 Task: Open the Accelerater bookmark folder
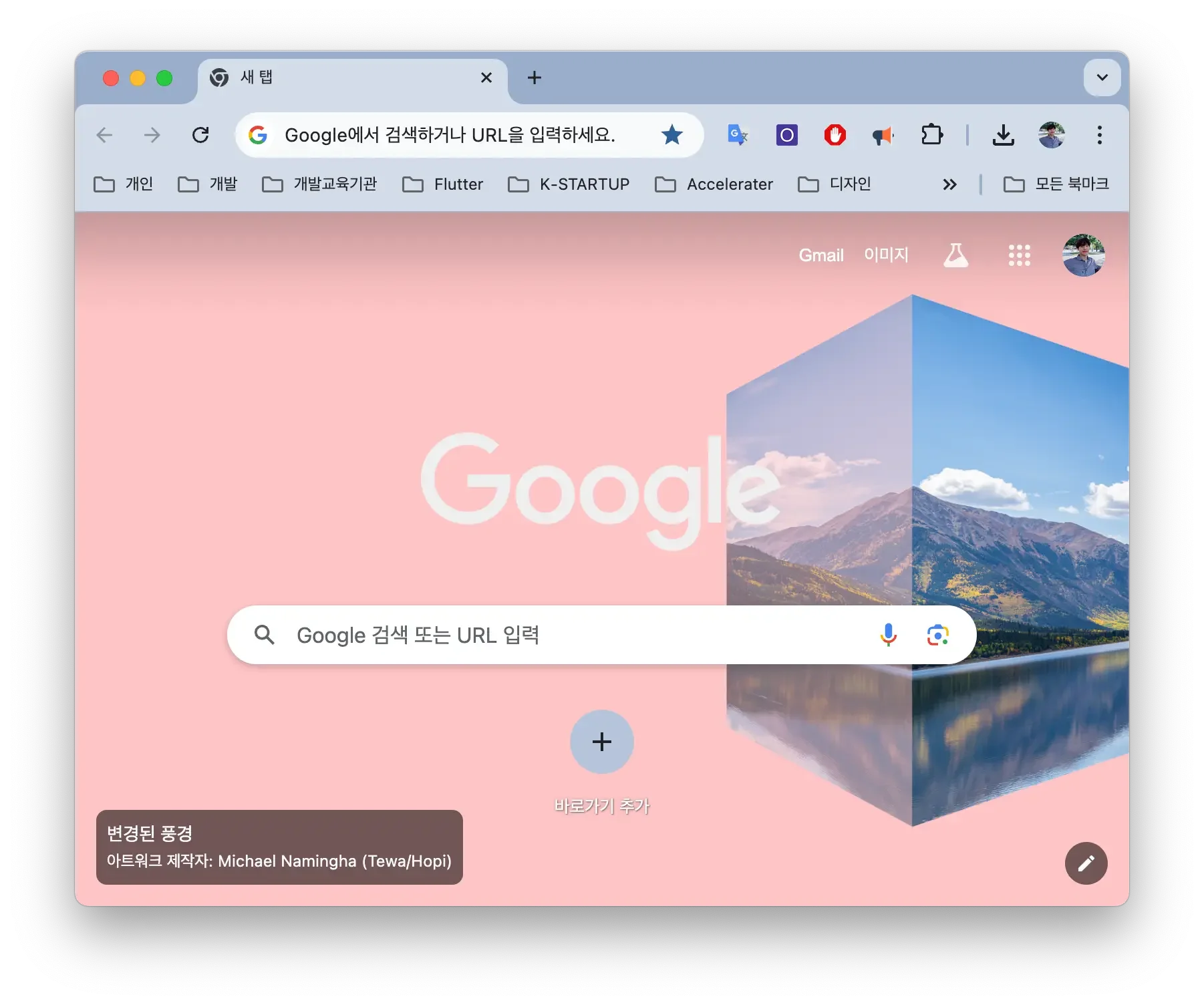[714, 184]
